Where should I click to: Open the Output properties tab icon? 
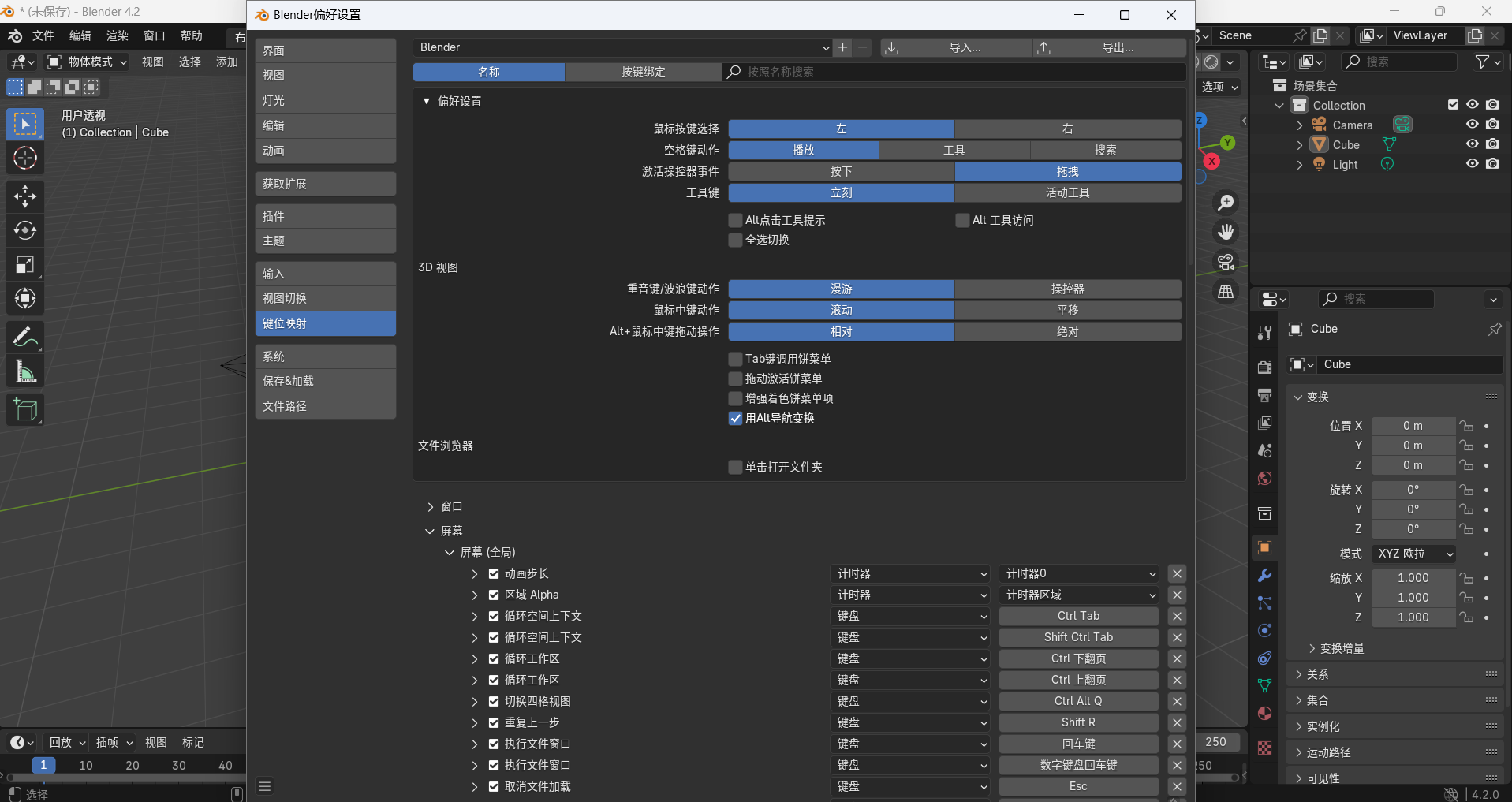(1264, 394)
